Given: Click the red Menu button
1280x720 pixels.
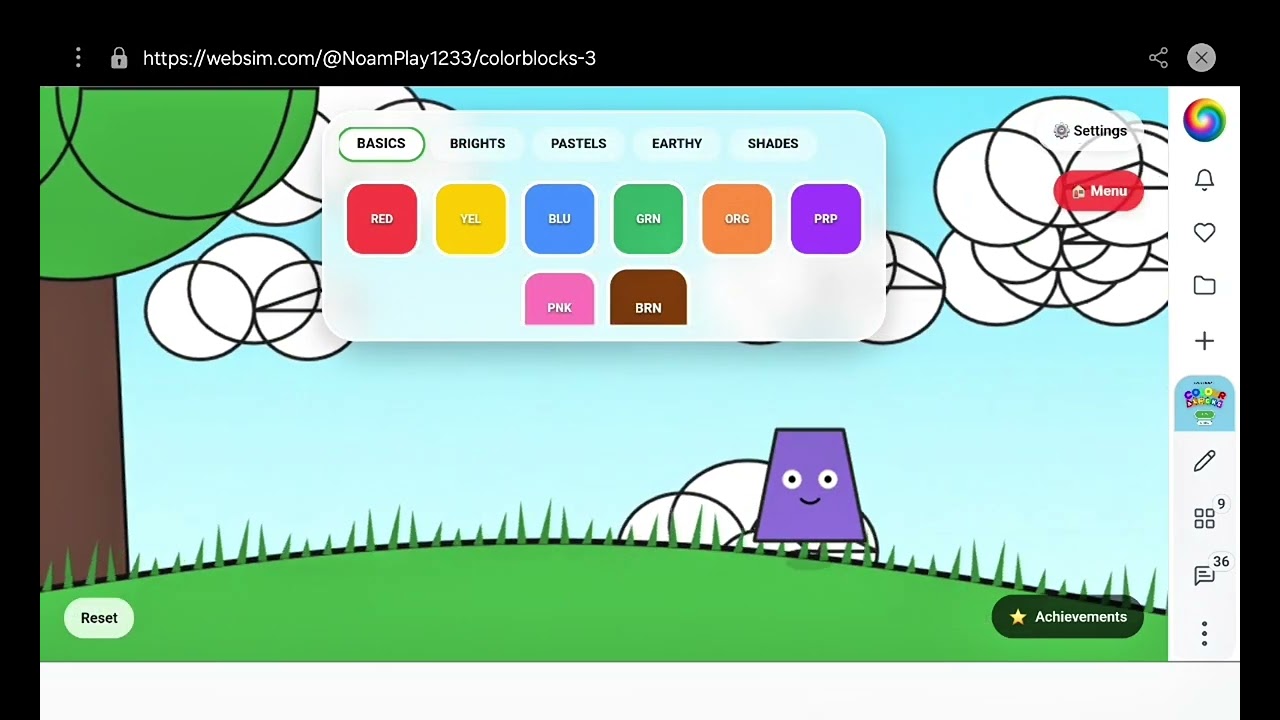Looking at the screenshot, I should pos(1098,191).
